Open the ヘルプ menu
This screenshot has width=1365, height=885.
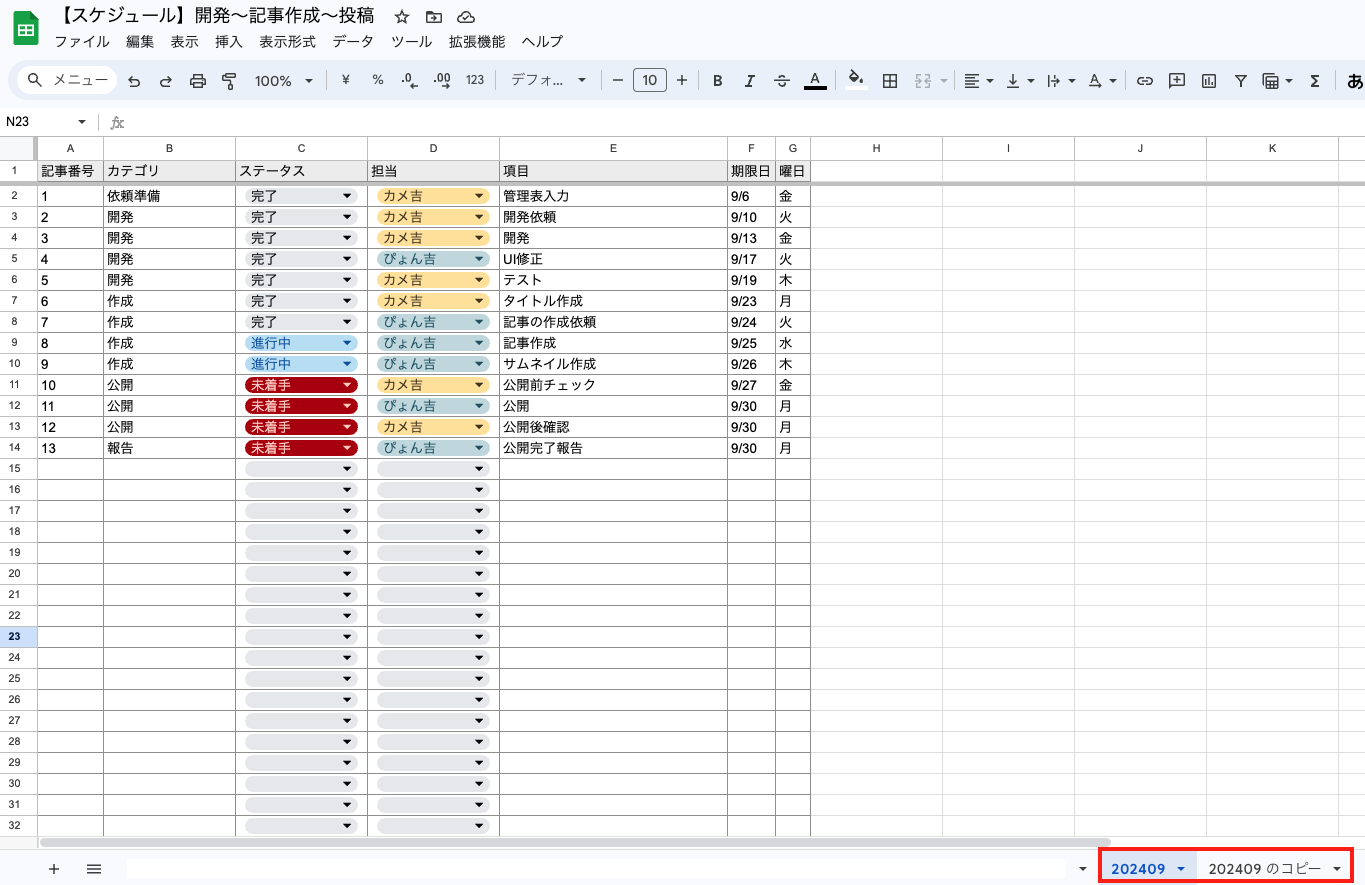coord(543,42)
